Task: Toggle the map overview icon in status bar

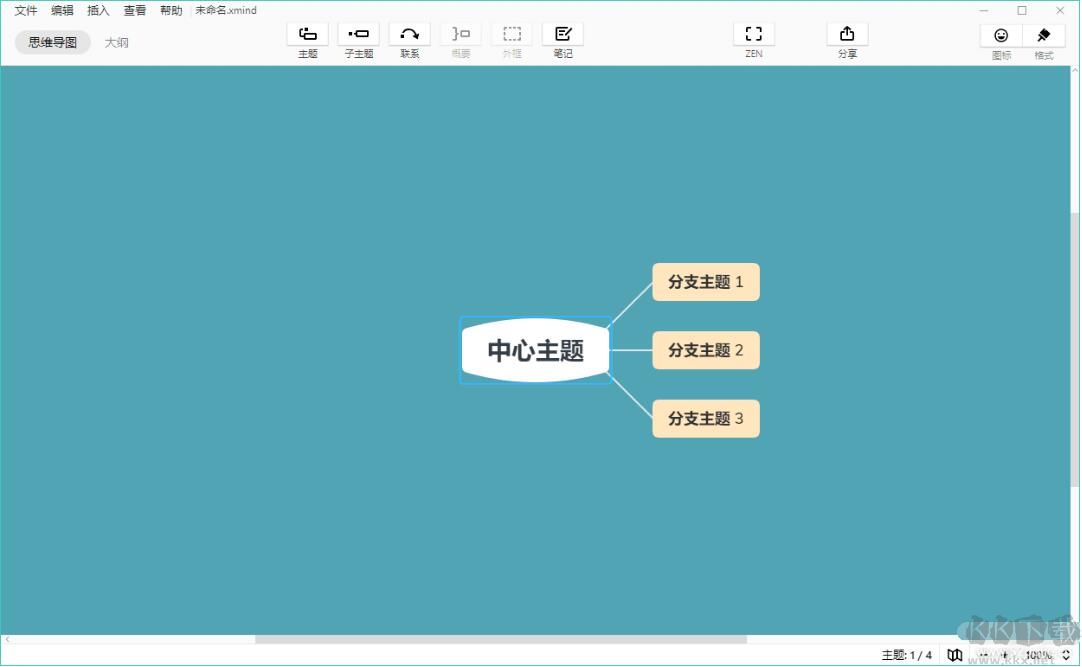Action: [955, 655]
